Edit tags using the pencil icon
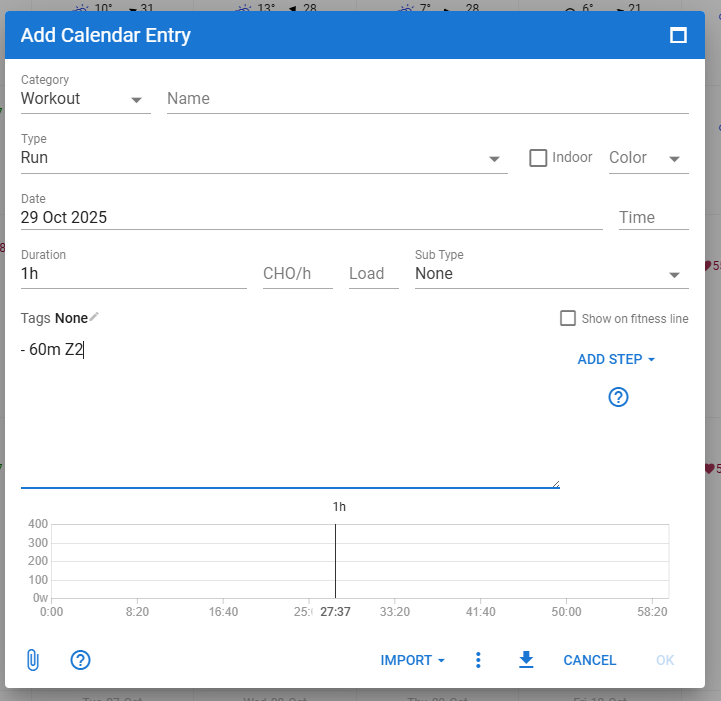 click(x=94, y=317)
